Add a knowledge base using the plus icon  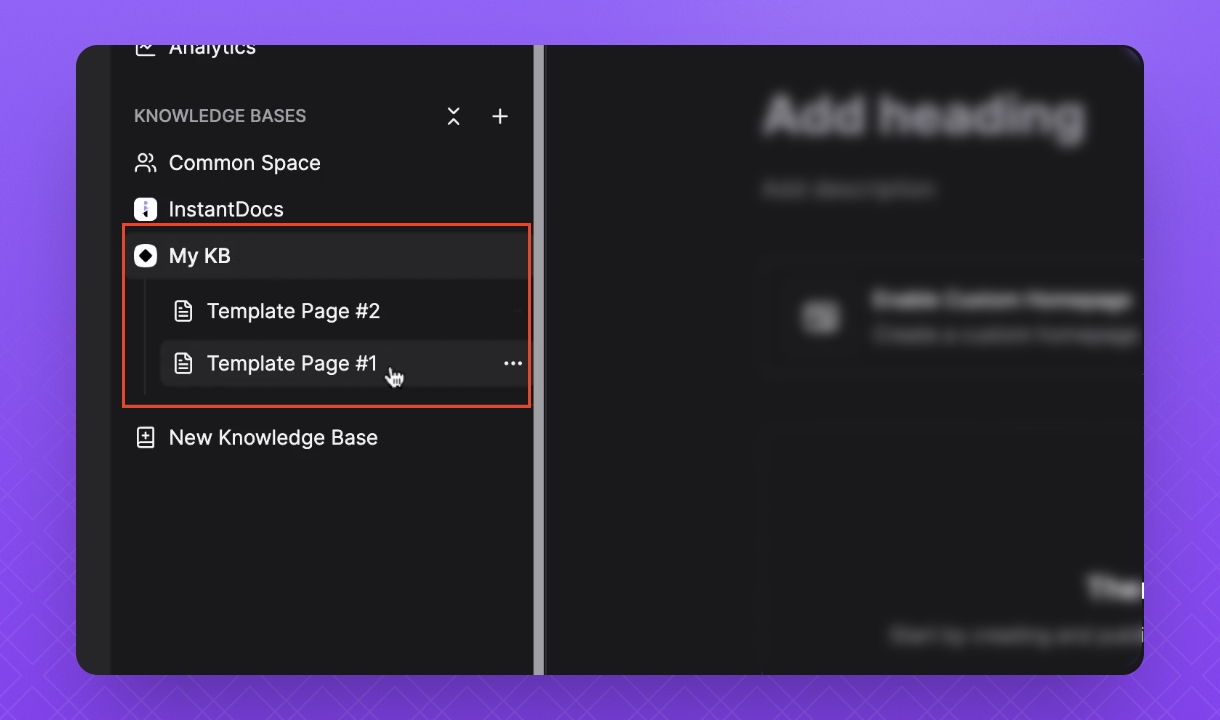pos(500,116)
